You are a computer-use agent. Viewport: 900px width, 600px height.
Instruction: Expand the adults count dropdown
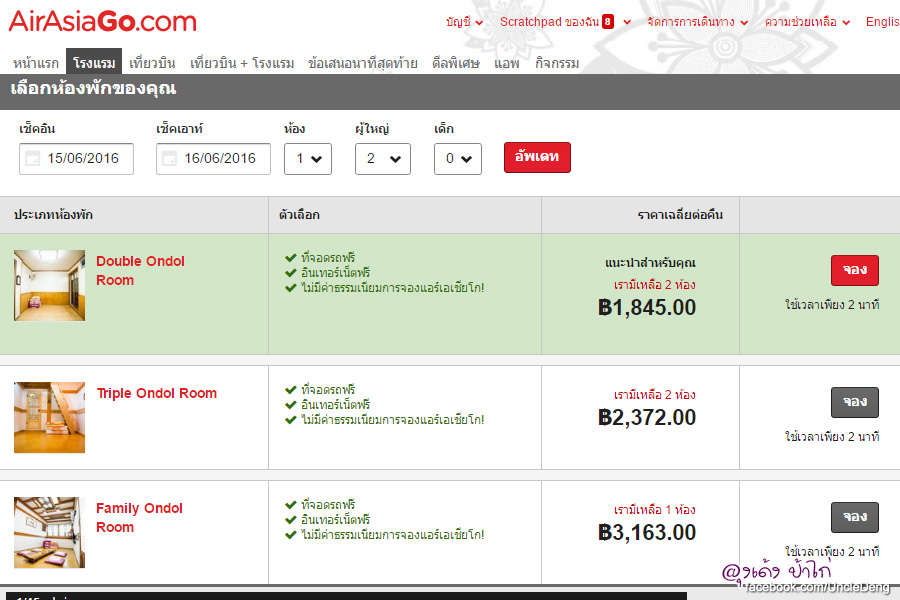click(x=382, y=158)
